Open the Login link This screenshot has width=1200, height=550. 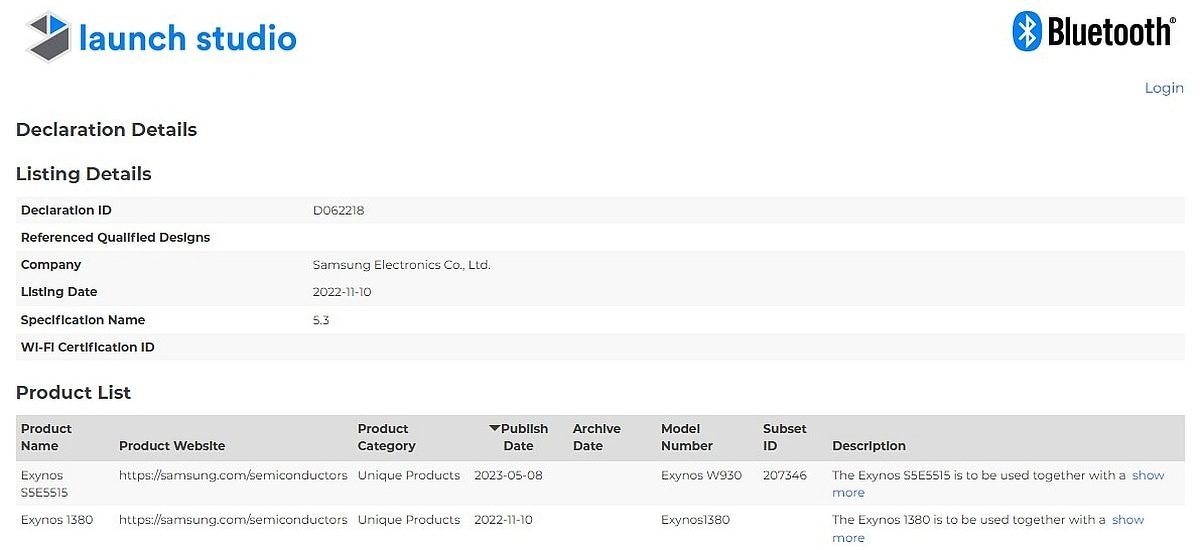click(1164, 88)
